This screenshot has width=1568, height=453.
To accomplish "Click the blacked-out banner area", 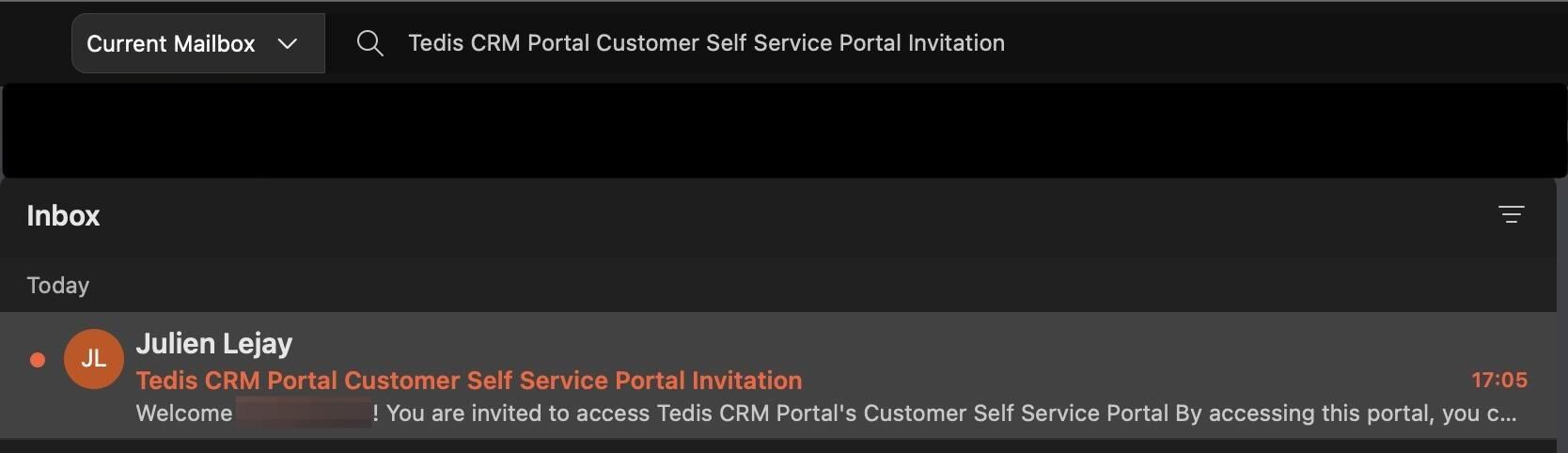I will click(x=784, y=131).
